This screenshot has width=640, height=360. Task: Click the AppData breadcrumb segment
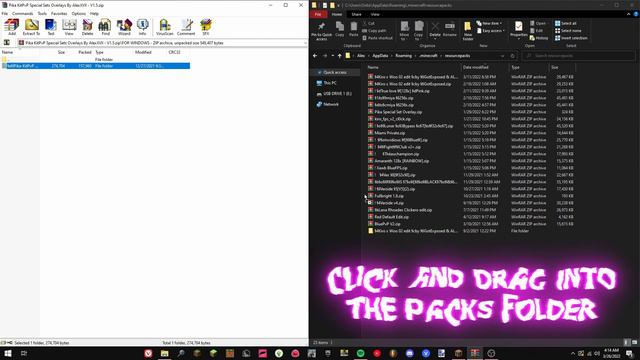[x=380, y=56]
